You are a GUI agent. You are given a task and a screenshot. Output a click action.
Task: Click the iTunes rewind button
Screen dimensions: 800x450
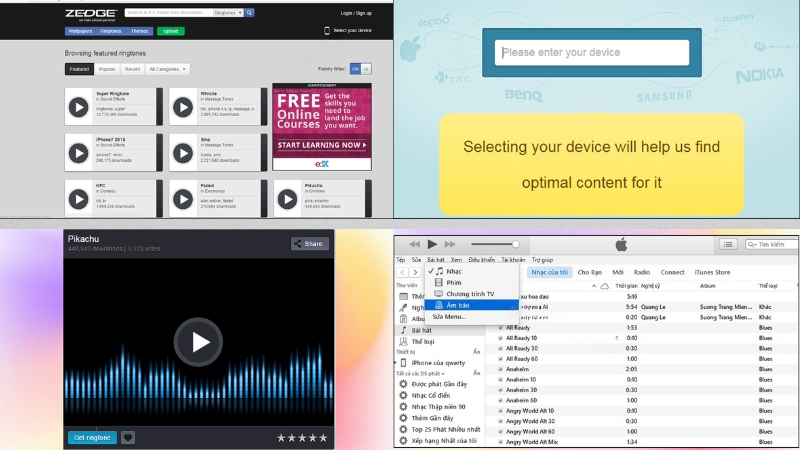tap(414, 244)
